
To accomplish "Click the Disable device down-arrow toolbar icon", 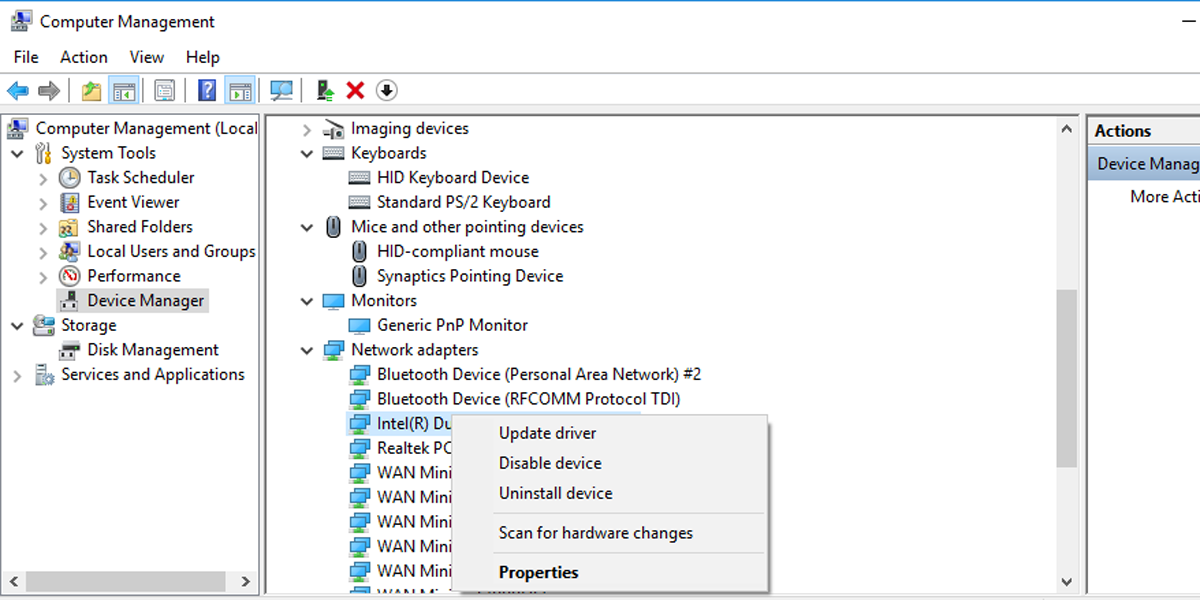I will tap(386, 90).
